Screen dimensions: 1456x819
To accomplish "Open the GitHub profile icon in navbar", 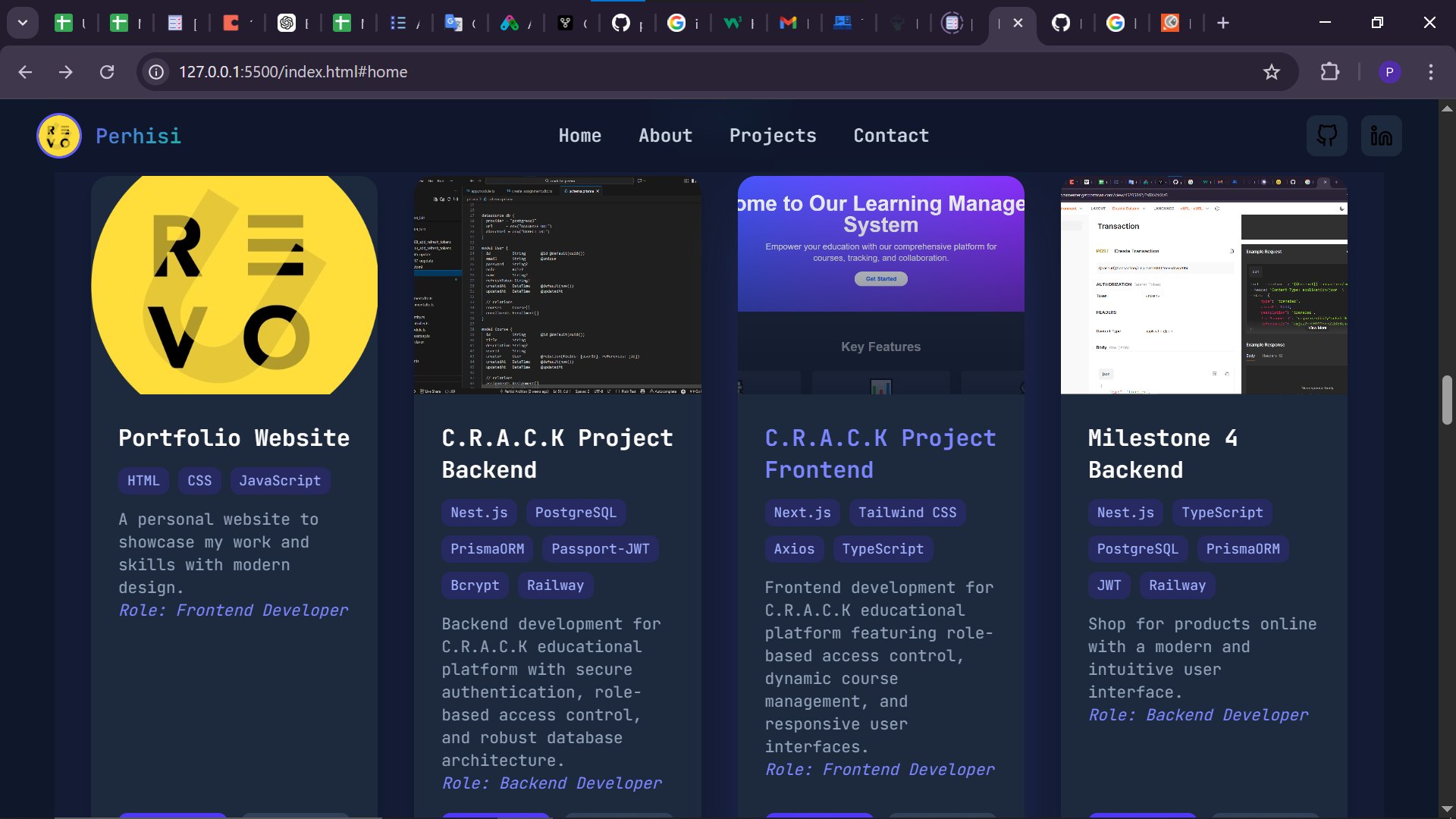I will (1326, 136).
